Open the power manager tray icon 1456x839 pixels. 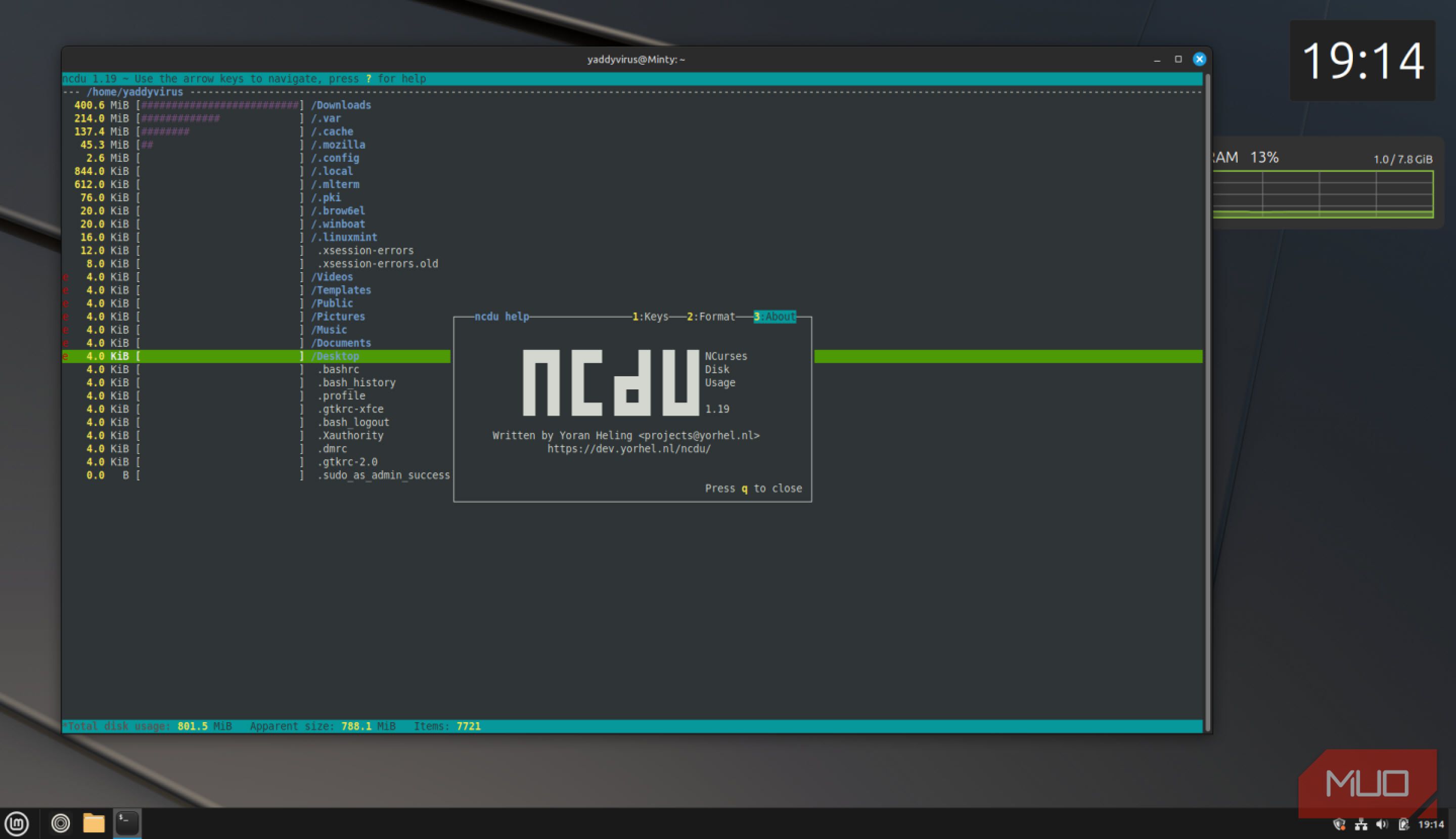click(x=1403, y=825)
